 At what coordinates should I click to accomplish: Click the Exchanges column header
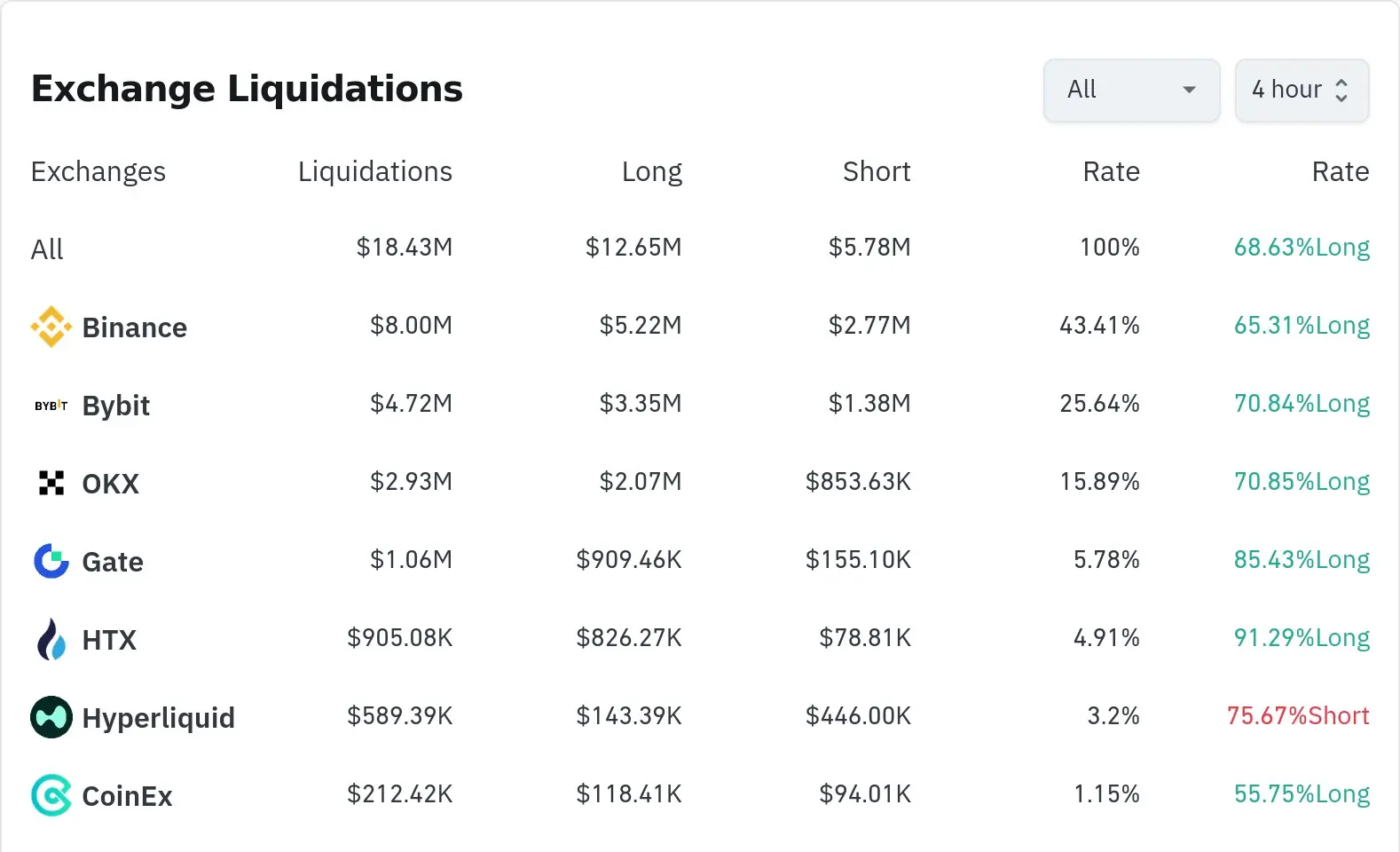[98, 171]
